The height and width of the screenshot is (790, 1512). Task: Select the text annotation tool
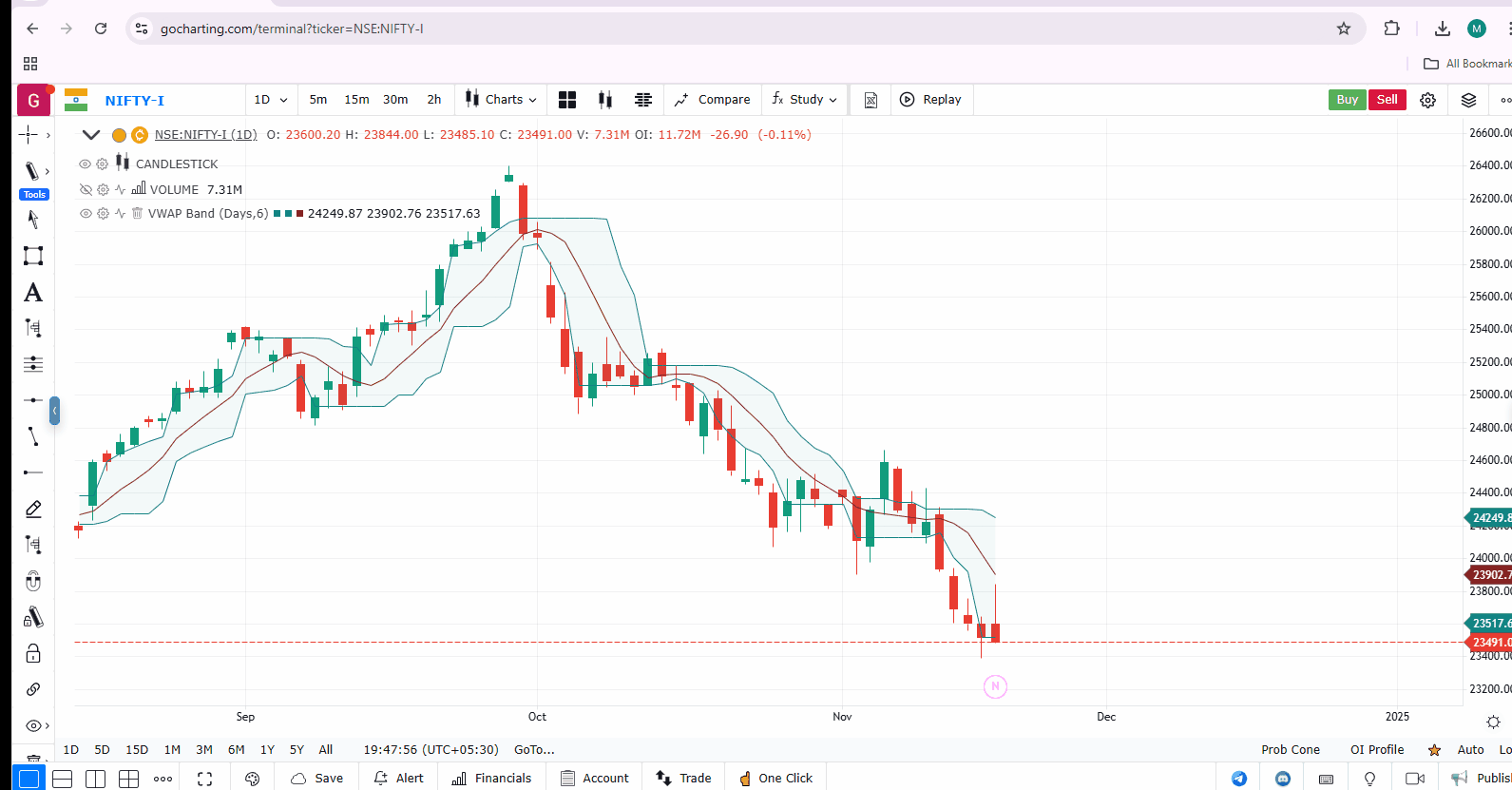(x=33, y=293)
